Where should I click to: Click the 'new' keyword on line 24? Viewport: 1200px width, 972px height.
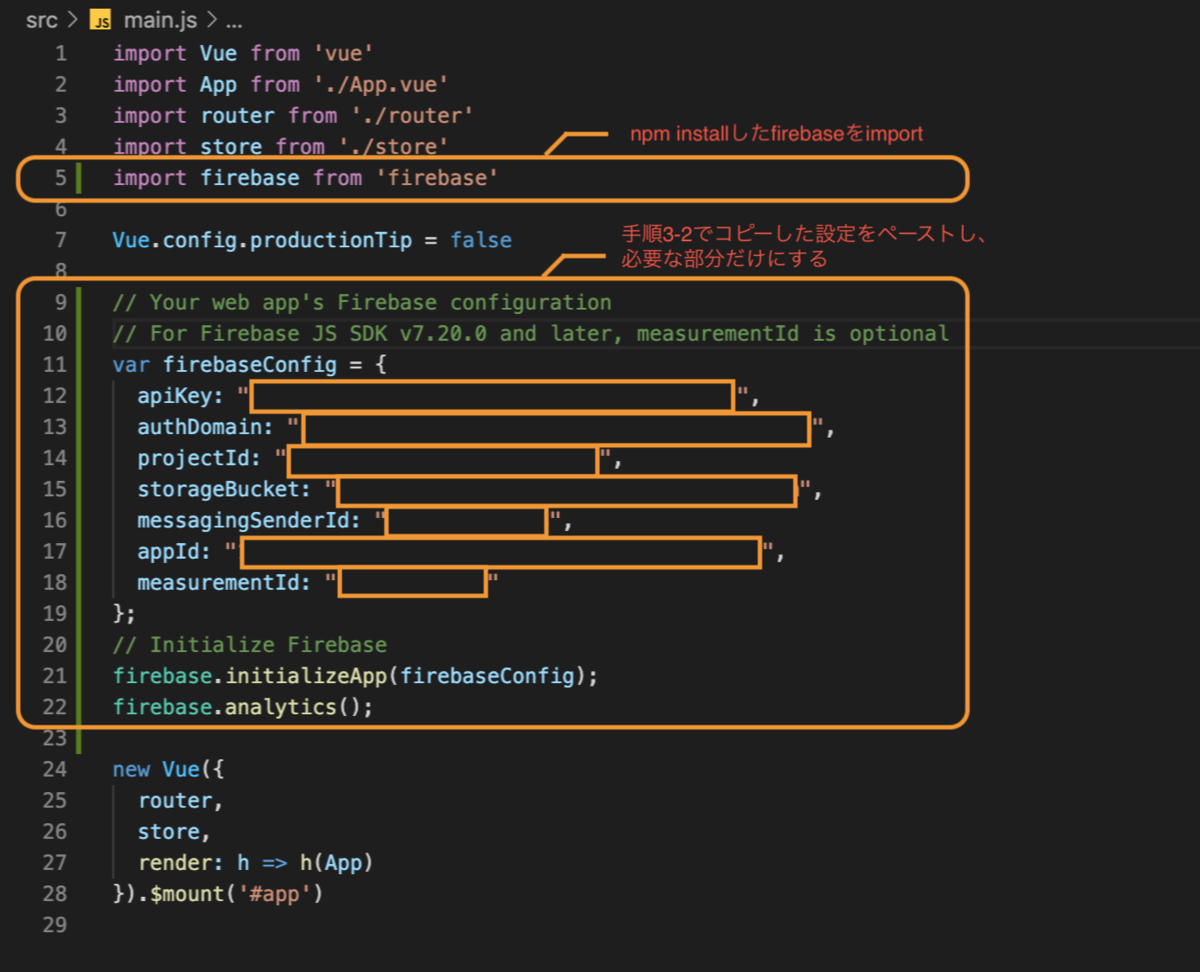pyautogui.click(x=132, y=769)
